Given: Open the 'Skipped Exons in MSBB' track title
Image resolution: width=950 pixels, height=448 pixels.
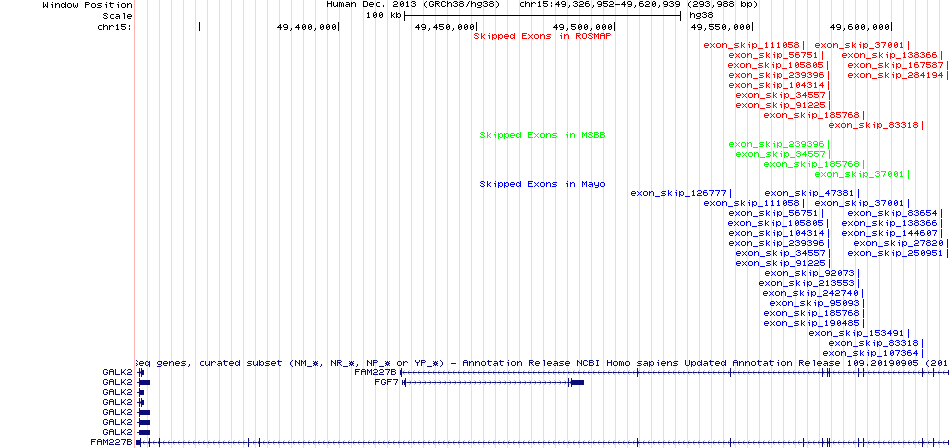Looking at the screenshot, I should tap(529, 134).
